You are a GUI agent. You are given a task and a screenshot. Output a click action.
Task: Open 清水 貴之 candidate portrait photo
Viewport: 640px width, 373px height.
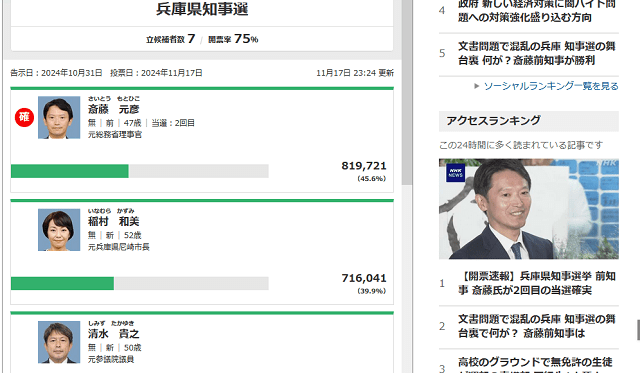pyautogui.click(x=59, y=342)
